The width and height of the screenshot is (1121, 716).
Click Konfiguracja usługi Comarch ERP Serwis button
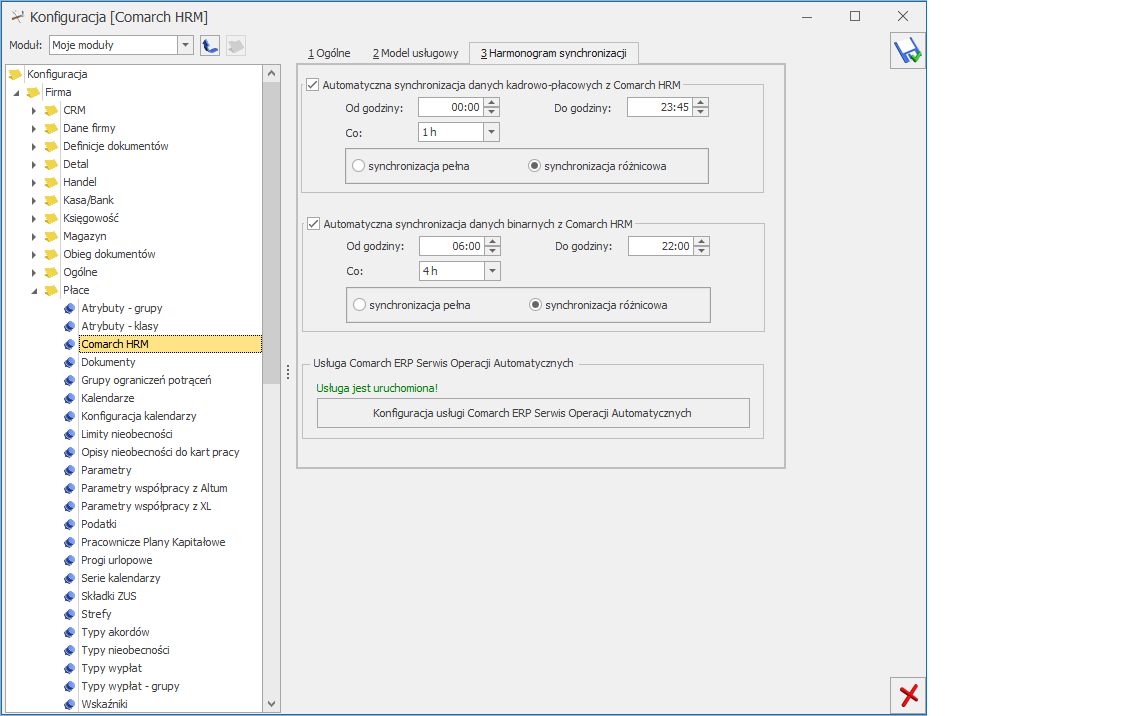point(532,413)
